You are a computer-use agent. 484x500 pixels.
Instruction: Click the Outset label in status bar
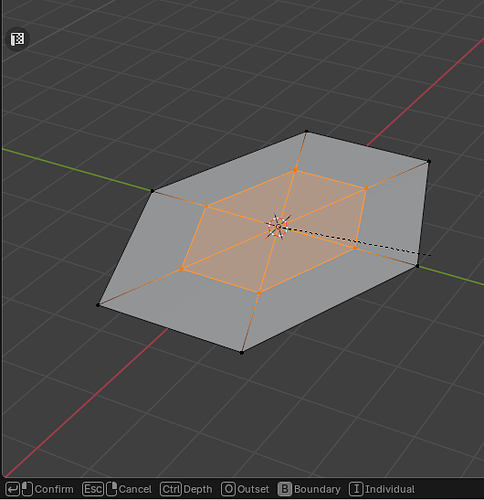(x=253, y=489)
